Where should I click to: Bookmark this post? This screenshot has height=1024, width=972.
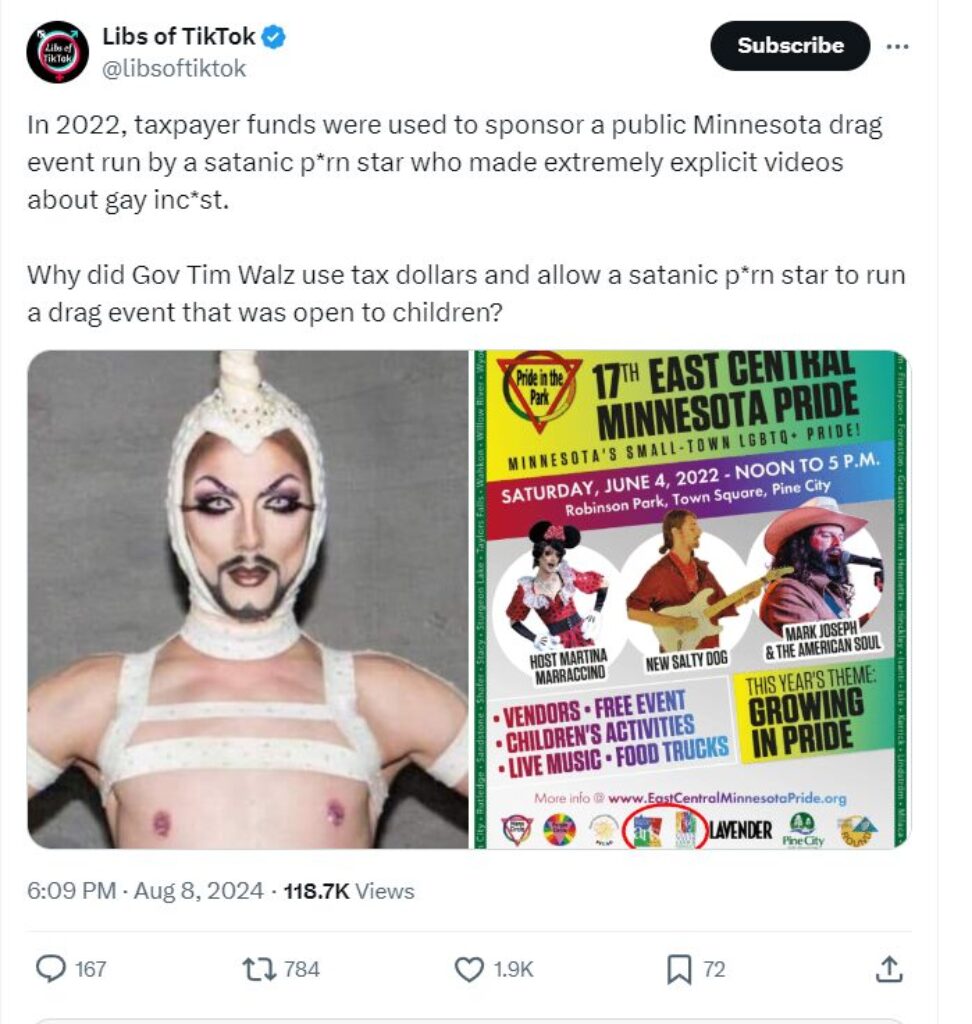pyautogui.click(x=679, y=970)
